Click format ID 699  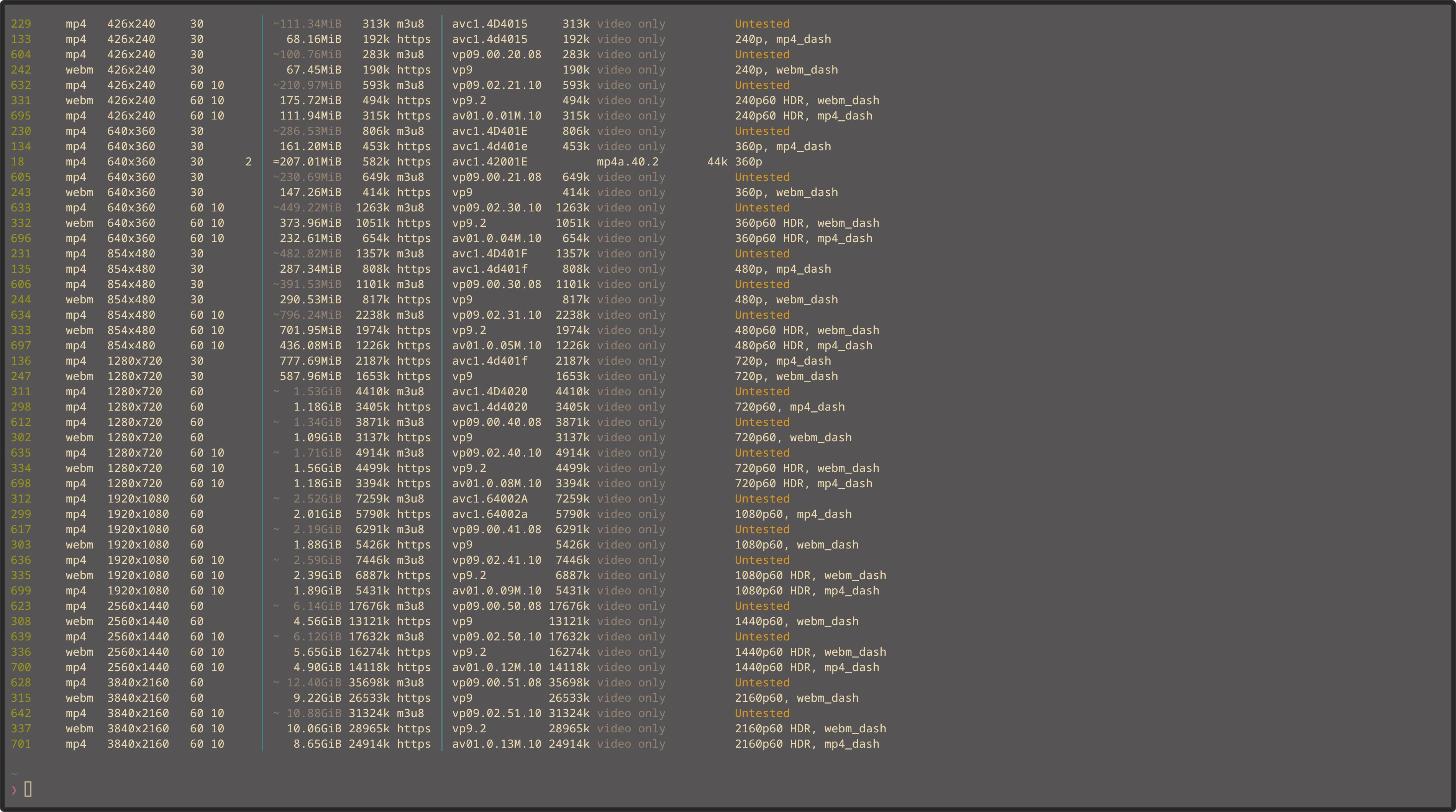tap(21, 591)
